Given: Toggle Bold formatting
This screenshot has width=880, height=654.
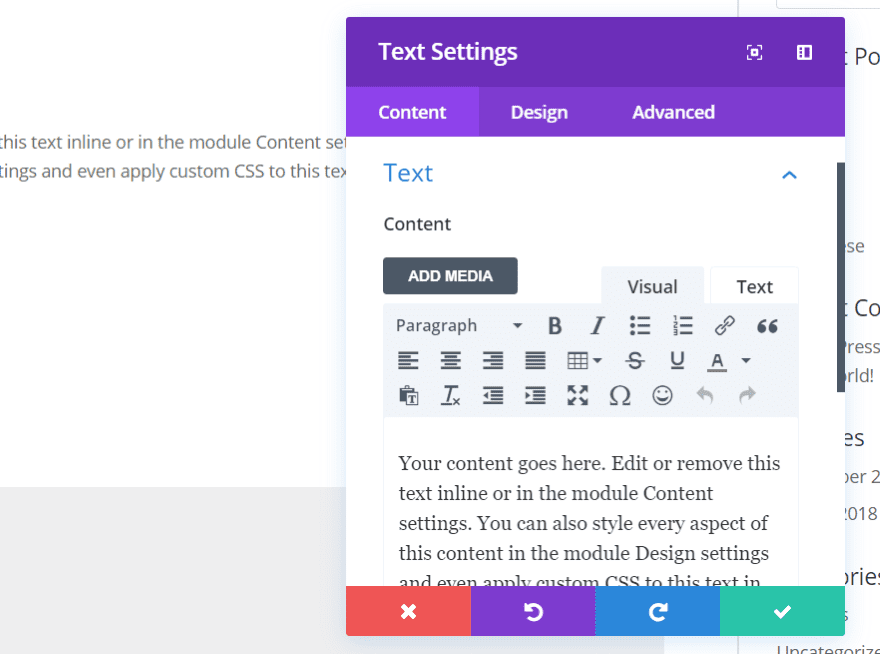Looking at the screenshot, I should pyautogui.click(x=554, y=326).
